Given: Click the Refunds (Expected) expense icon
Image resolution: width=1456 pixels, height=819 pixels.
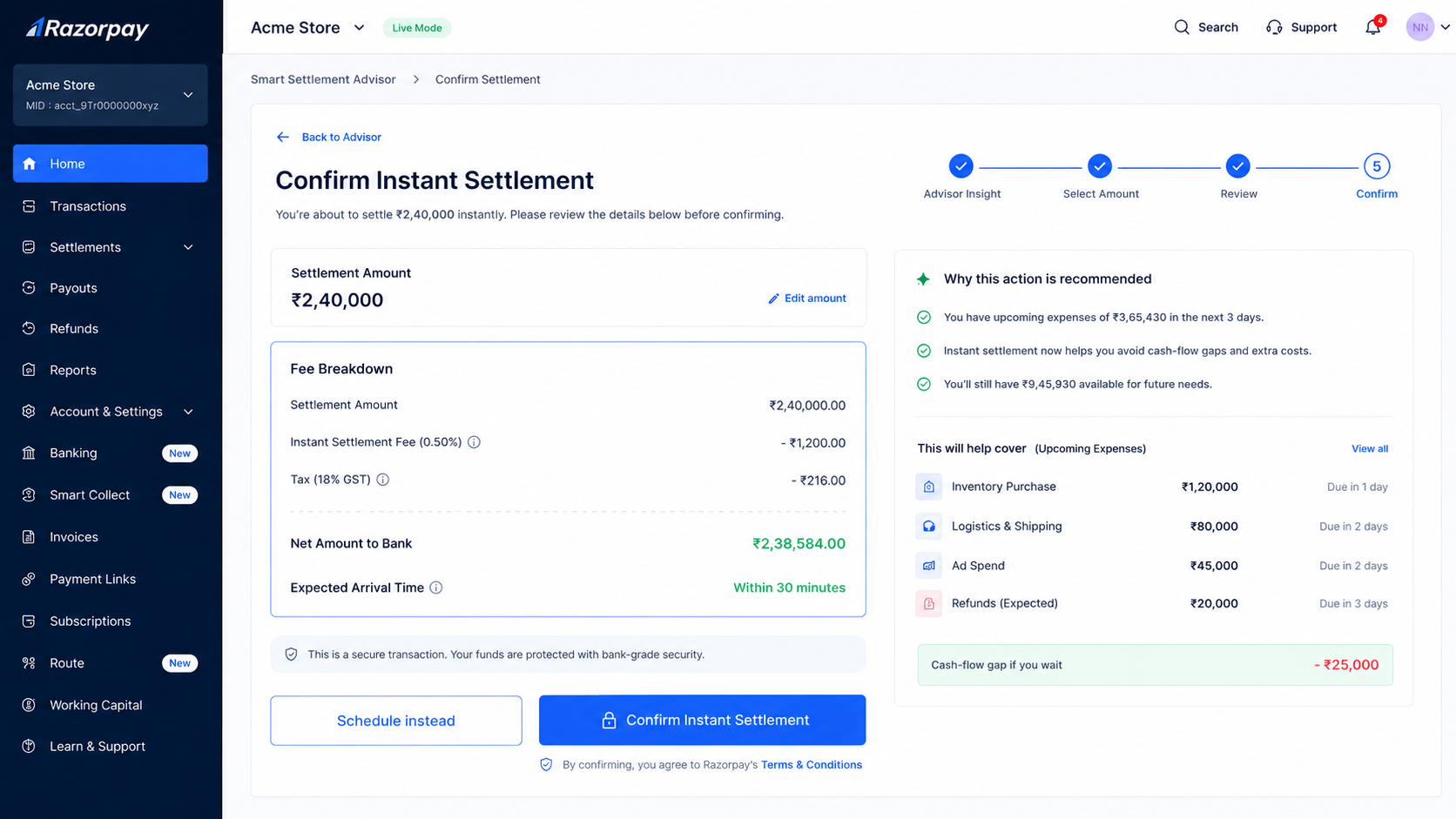Looking at the screenshot, I should tap(929, 603).
